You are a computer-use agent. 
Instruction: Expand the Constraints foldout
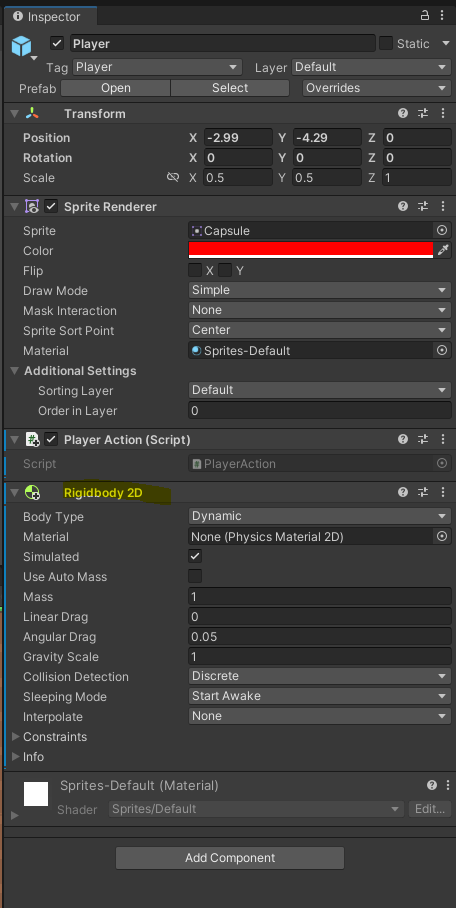click(x=16, y=737)
